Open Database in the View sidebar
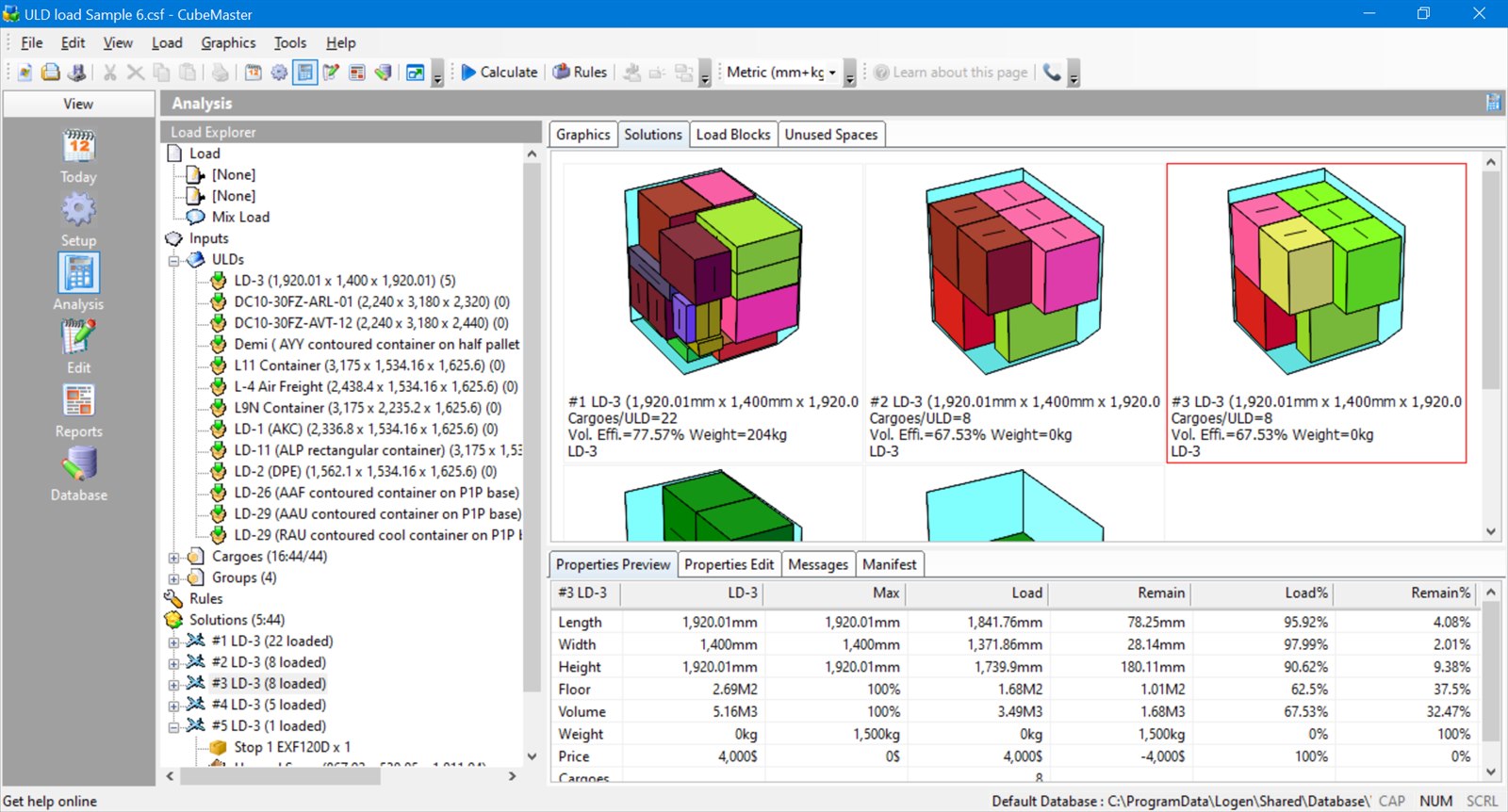 [79, 475]
